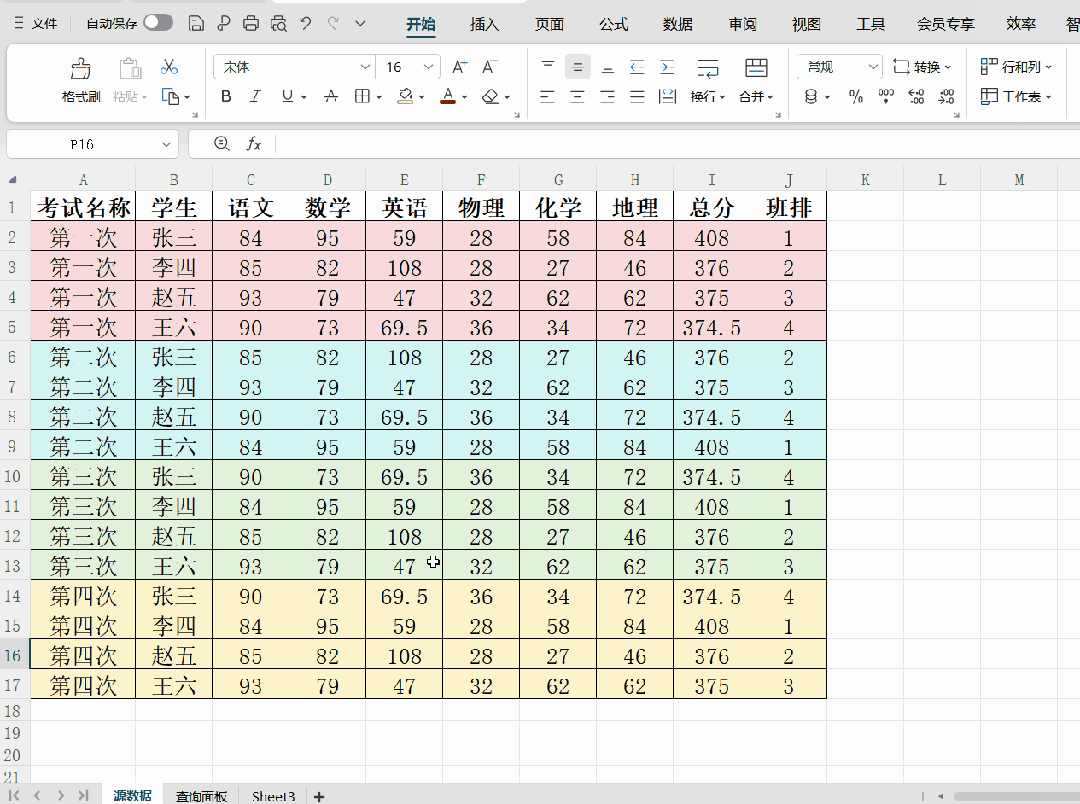Click the Format Painter icon
1080x804 pixels.
(81, 68)
